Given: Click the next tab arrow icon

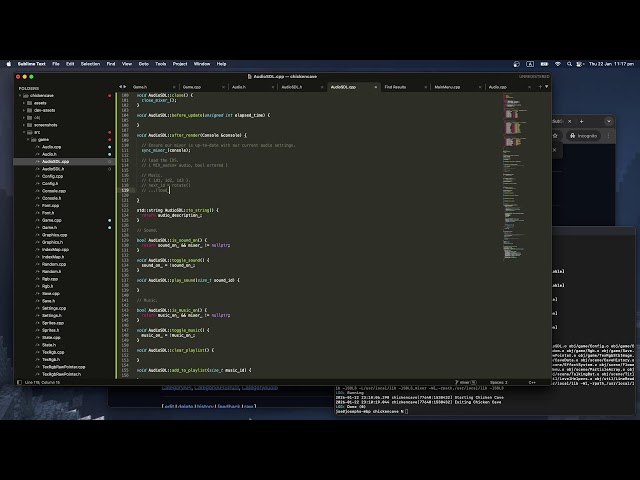Looking at the screenshot, I should pos(124,87).
